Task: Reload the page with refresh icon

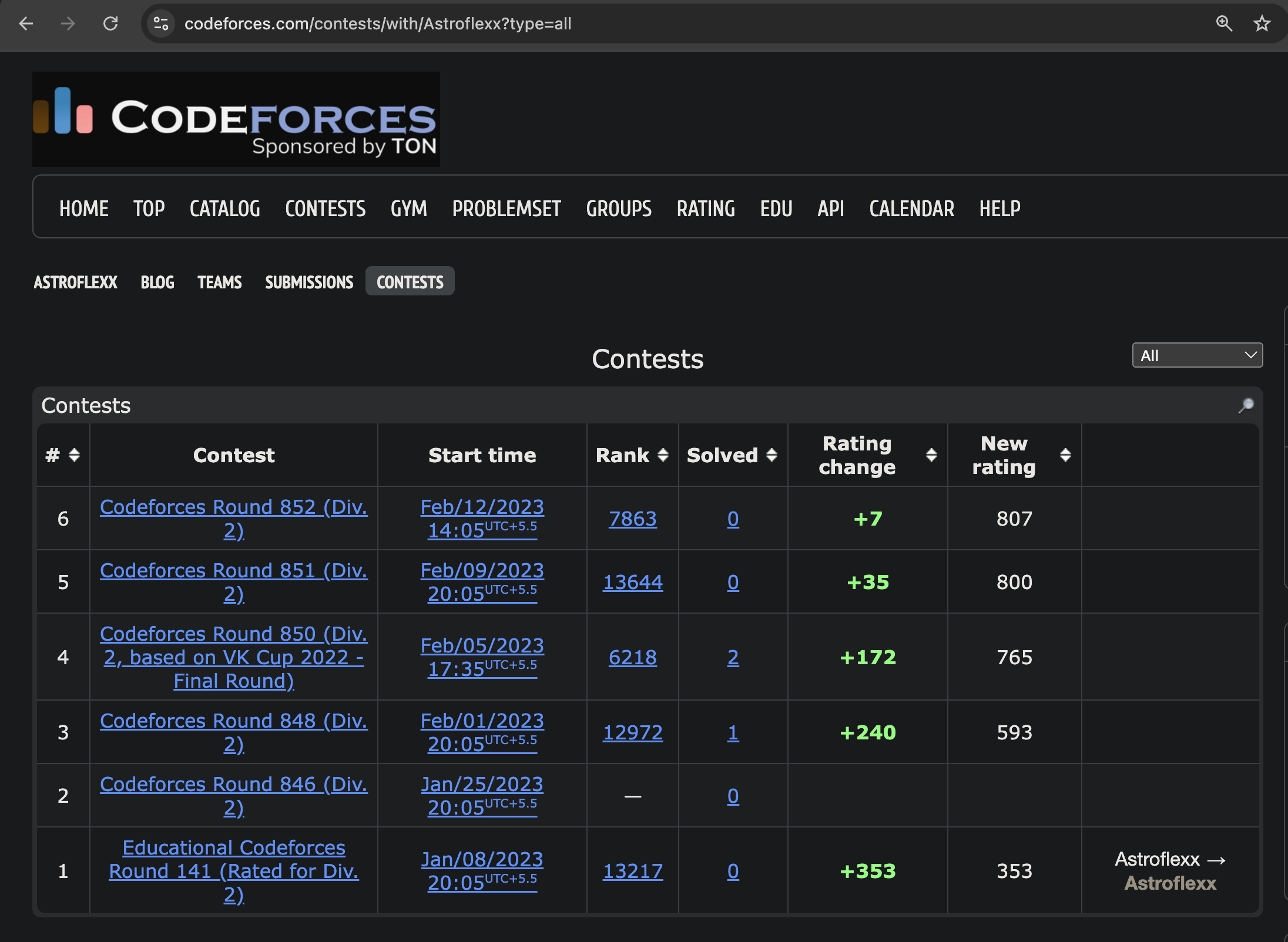Action: (x=110, y=23)
